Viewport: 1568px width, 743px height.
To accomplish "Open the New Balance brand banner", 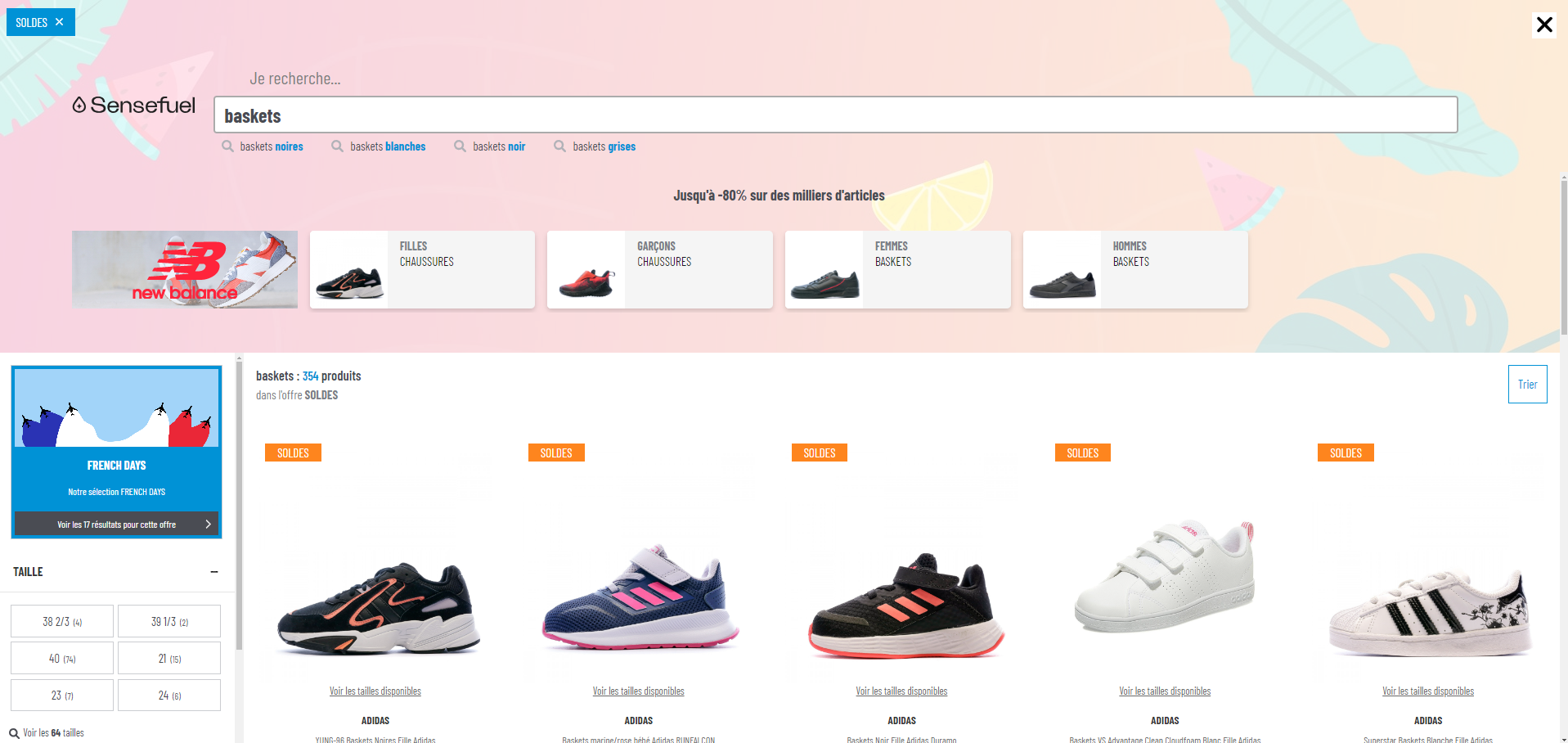I will (x=185, y=269).
